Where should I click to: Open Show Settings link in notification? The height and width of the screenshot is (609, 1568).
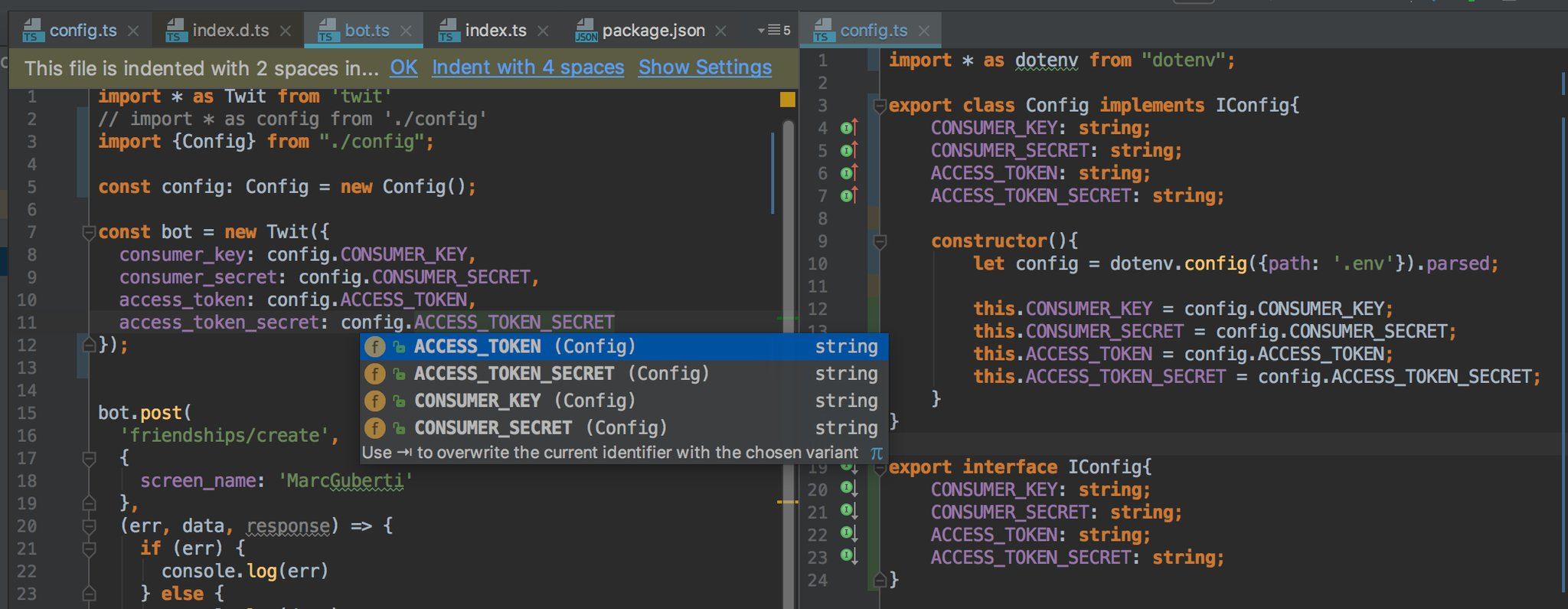coord(705,67)
